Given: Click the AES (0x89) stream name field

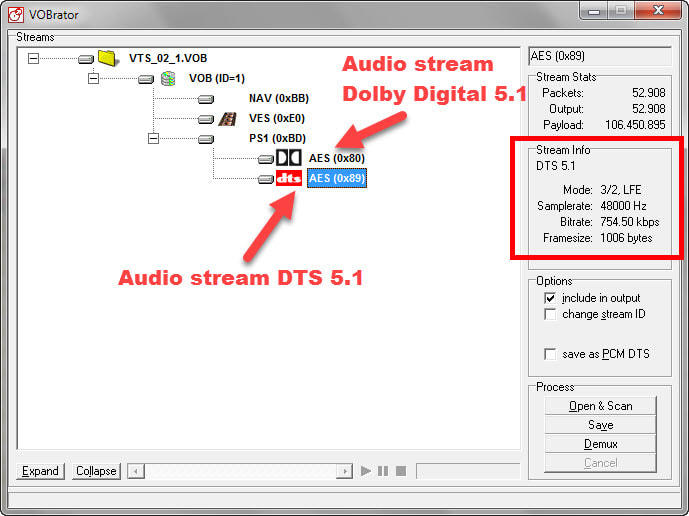Looking at the screenshot, I should (x=600, y=56).
